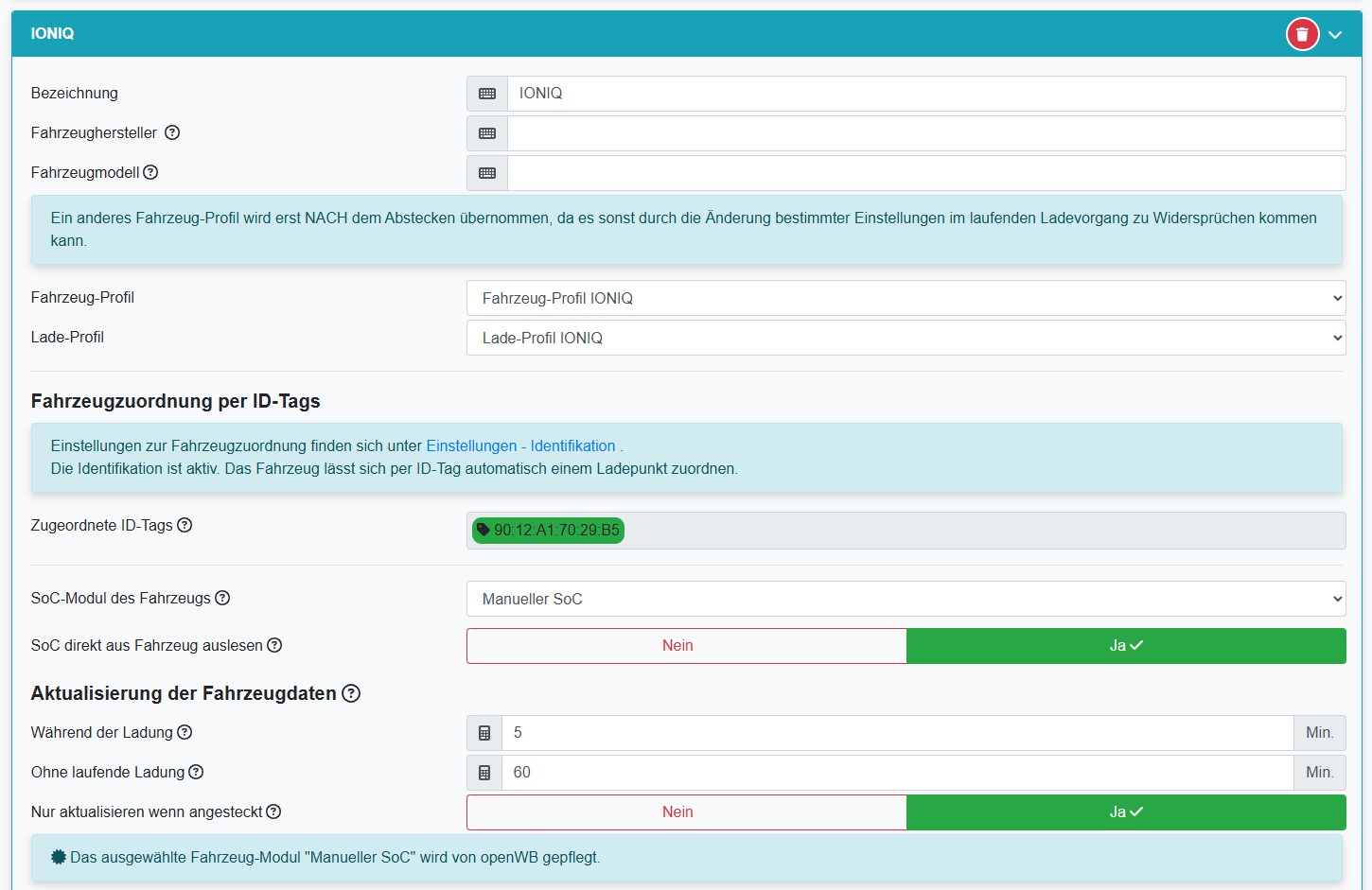1372x890 pixels.
Task: Click into the Bezeichnung text field
Action: [x=925, y=94]
